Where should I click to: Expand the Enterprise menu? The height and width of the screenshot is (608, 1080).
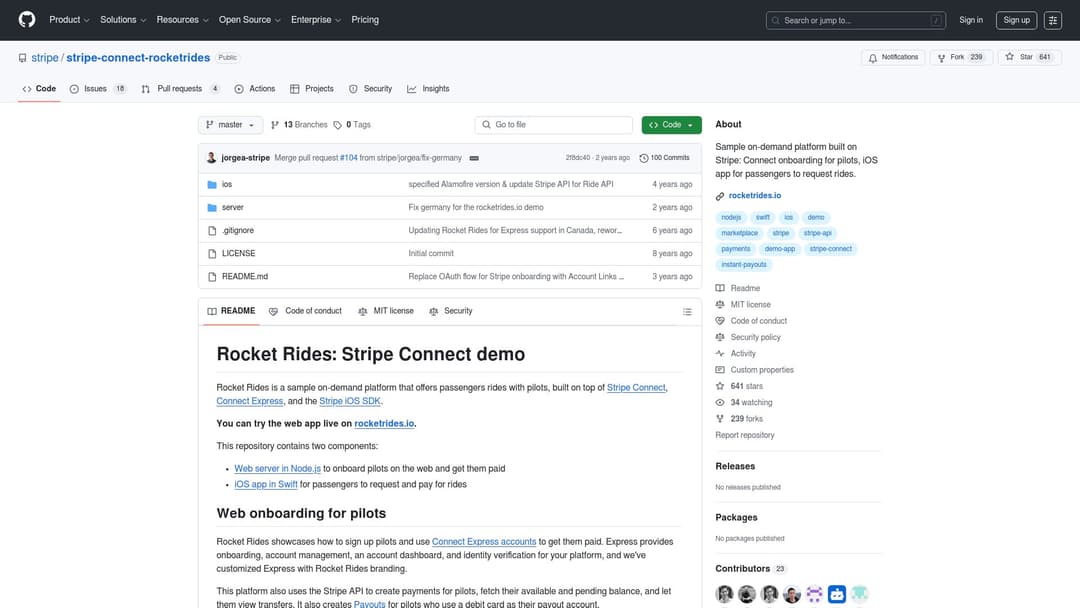click(315, 20)
